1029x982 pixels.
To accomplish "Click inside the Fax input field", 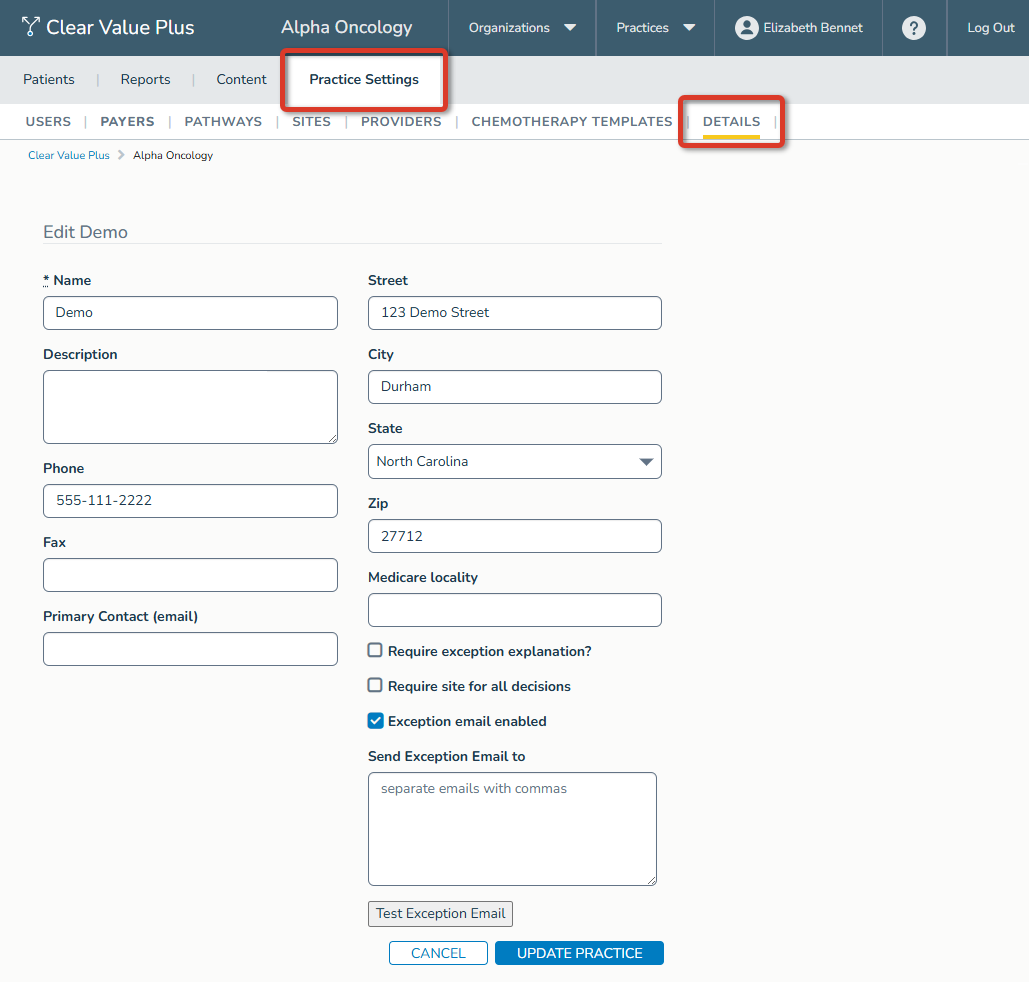I will pos(190,575).
